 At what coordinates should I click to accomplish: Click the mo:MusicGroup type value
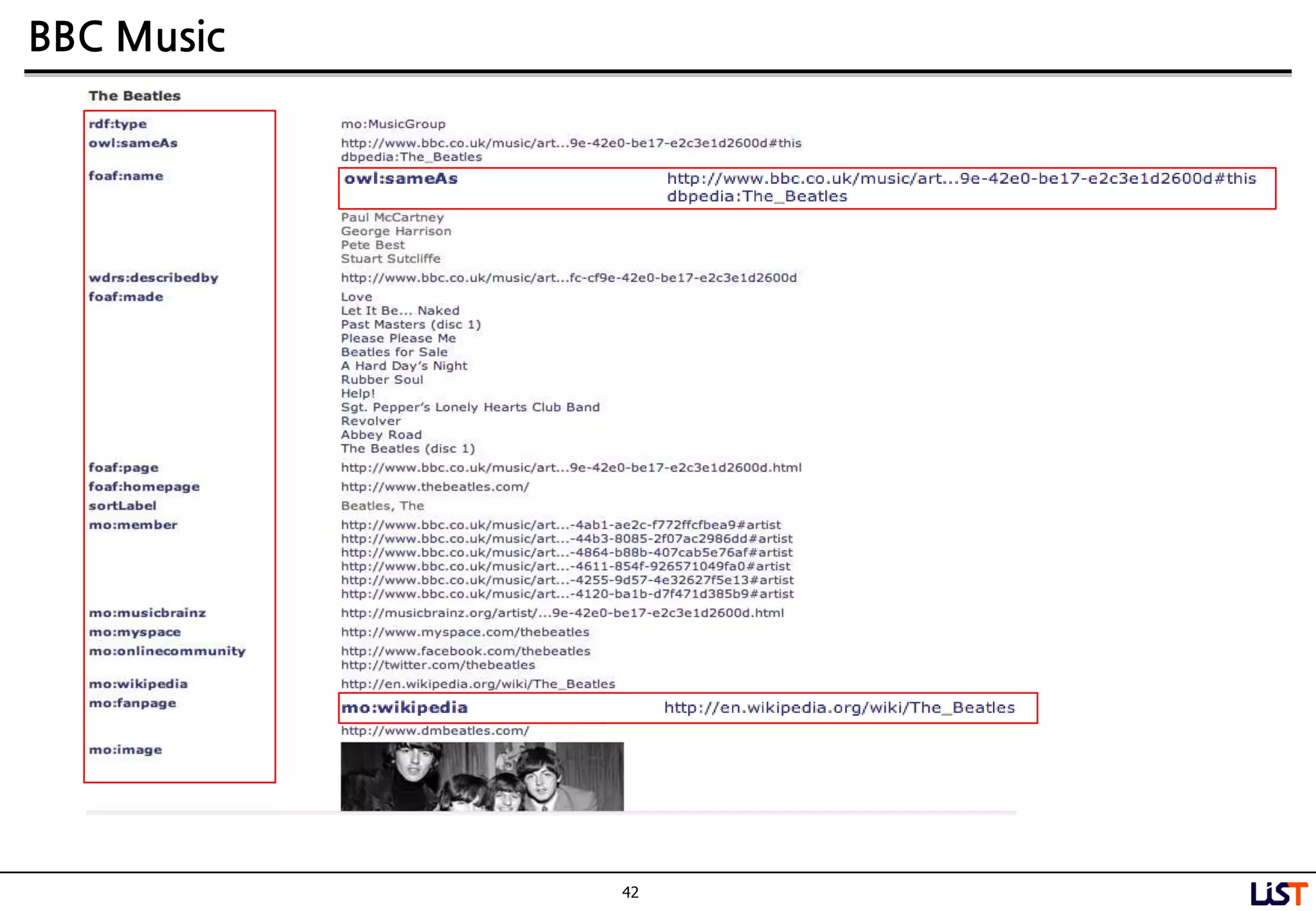coord(393,124)
